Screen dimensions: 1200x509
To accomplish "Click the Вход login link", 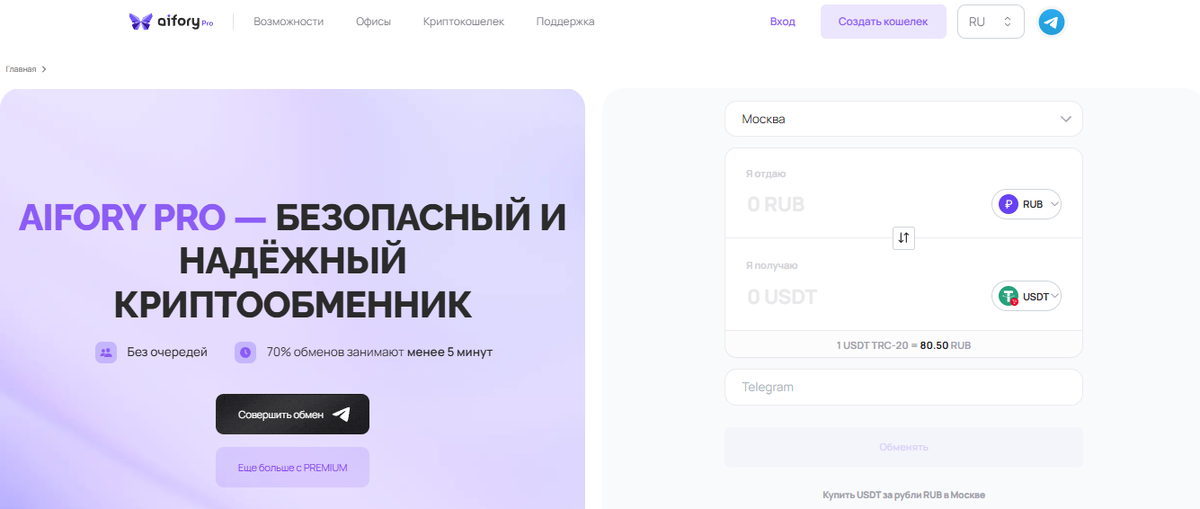I will 783,21.
